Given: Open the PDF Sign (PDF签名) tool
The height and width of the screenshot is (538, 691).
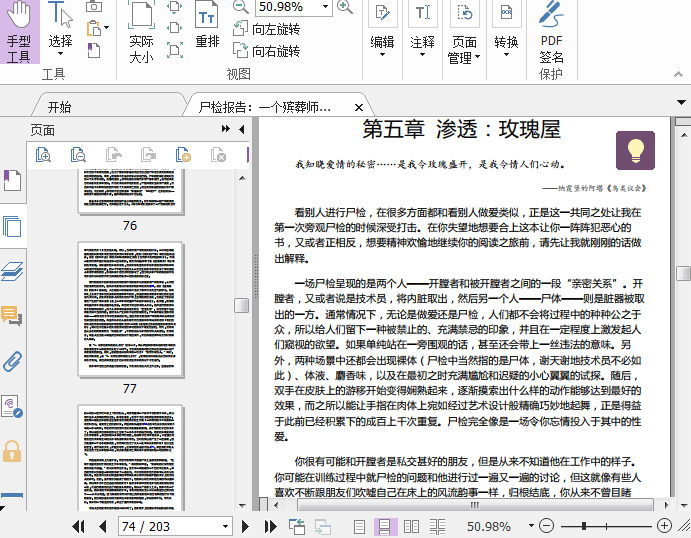Looking at the screenshot, I should 551,30.
